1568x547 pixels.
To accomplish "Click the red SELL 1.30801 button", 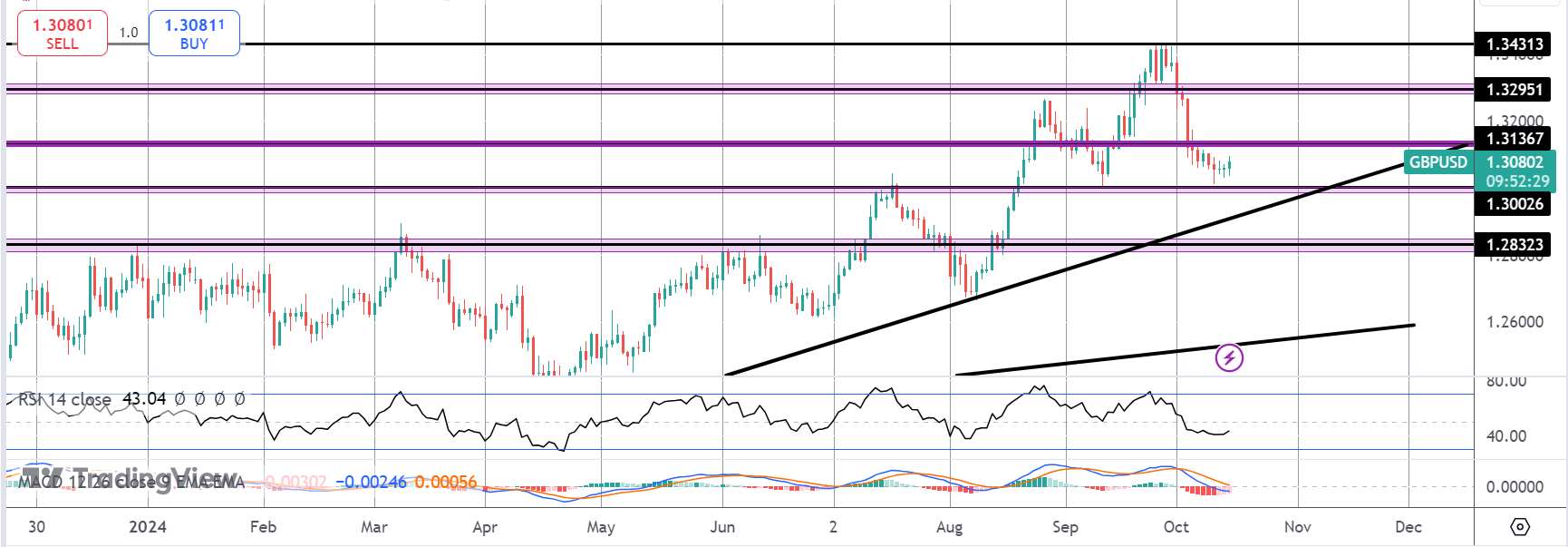I will [x=63, y=34].
